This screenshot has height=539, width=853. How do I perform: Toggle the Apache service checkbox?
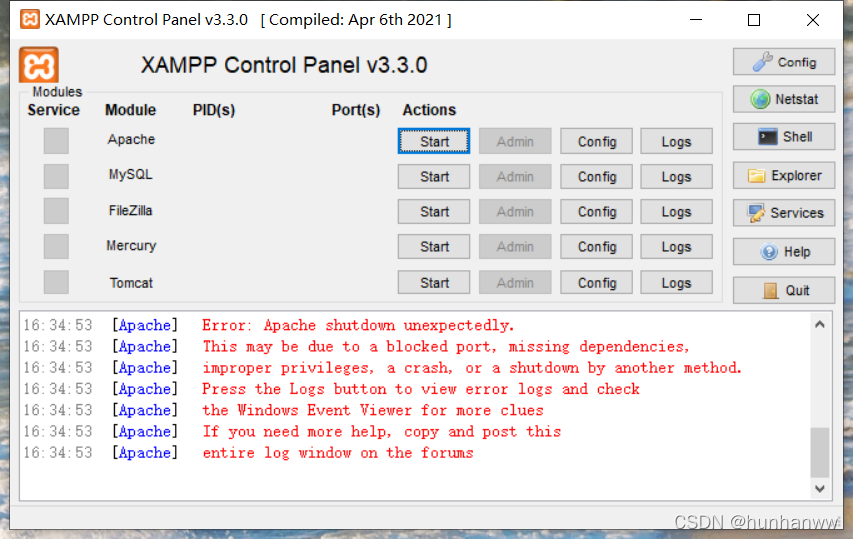point(56,141)
